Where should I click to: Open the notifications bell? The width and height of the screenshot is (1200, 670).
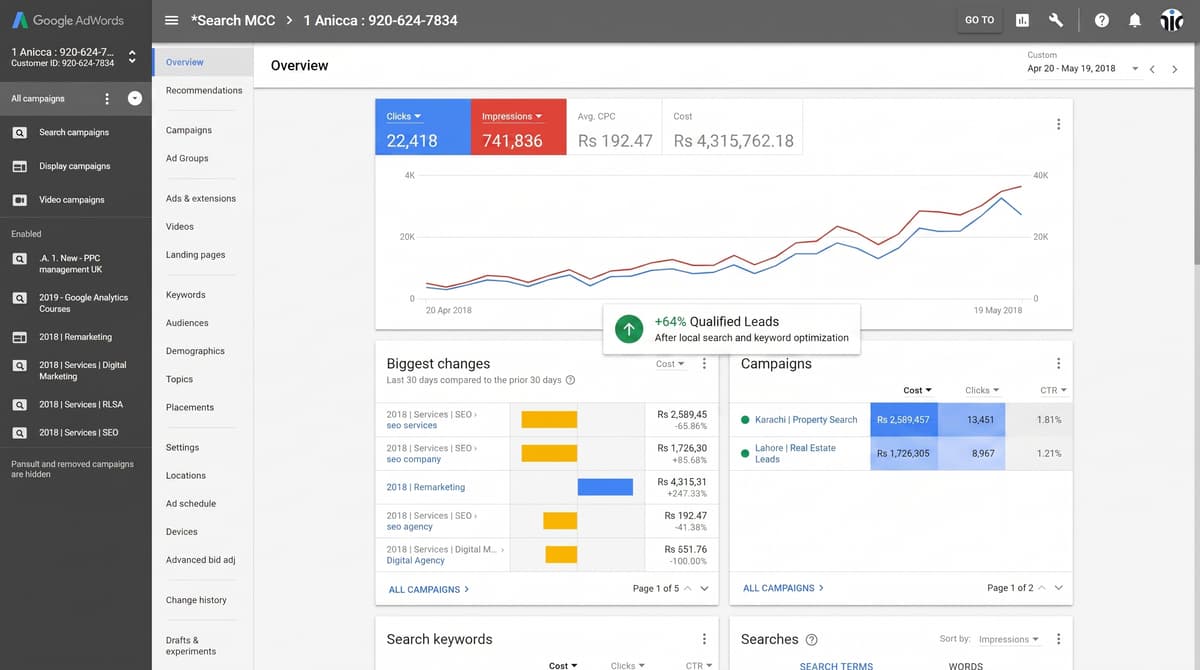point(1134,20)
